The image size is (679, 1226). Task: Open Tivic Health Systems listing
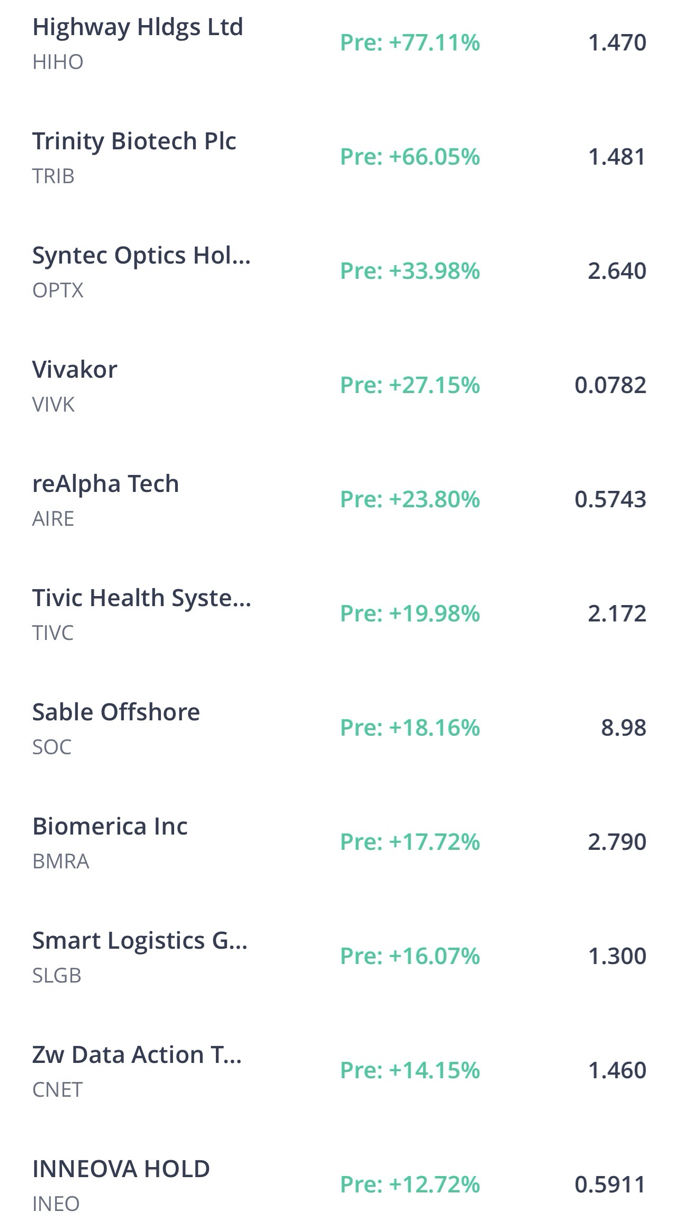point(339,613)
